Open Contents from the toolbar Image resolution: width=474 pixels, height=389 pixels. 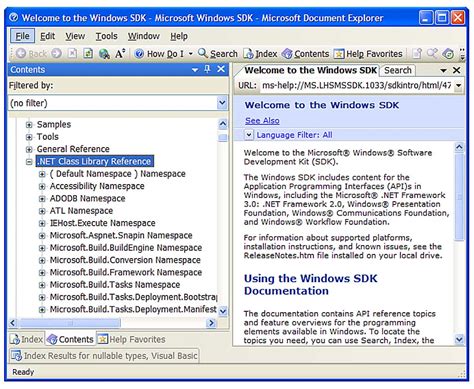pyautogui.click(x=305, y=54)
